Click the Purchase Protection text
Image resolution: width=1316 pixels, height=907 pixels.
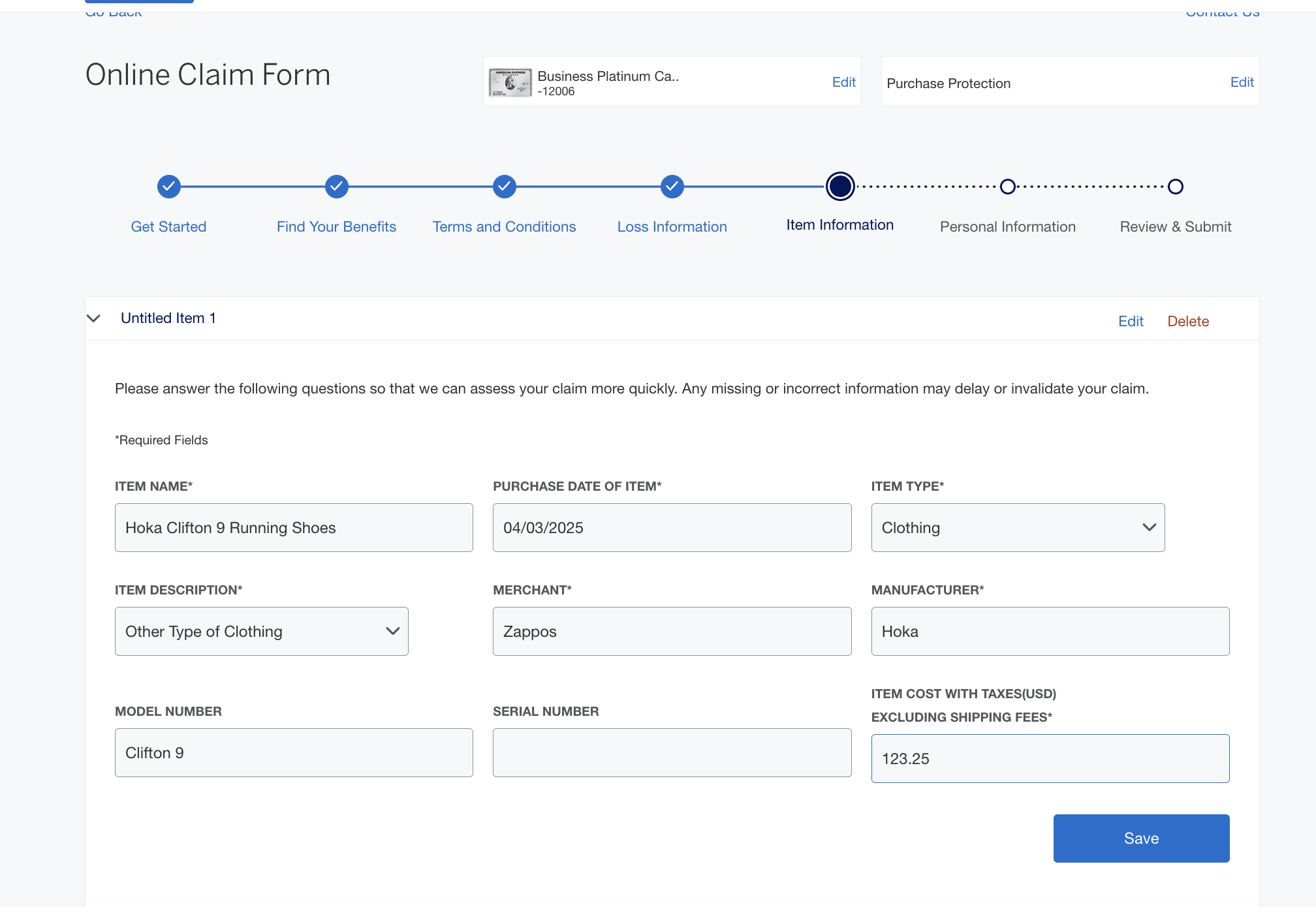pyautogui.click(x=948, y=84)
